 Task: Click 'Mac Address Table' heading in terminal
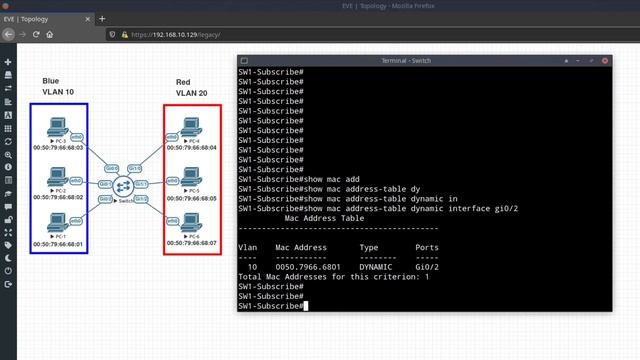tap(324, 218)
